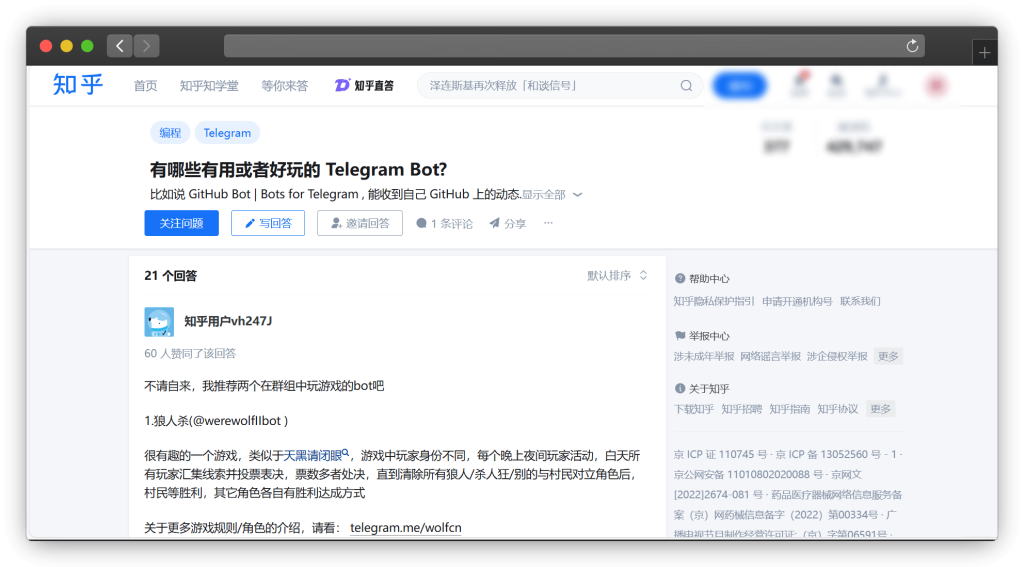Click 分享 share button
1024x567 pixels.
[507, 223]
